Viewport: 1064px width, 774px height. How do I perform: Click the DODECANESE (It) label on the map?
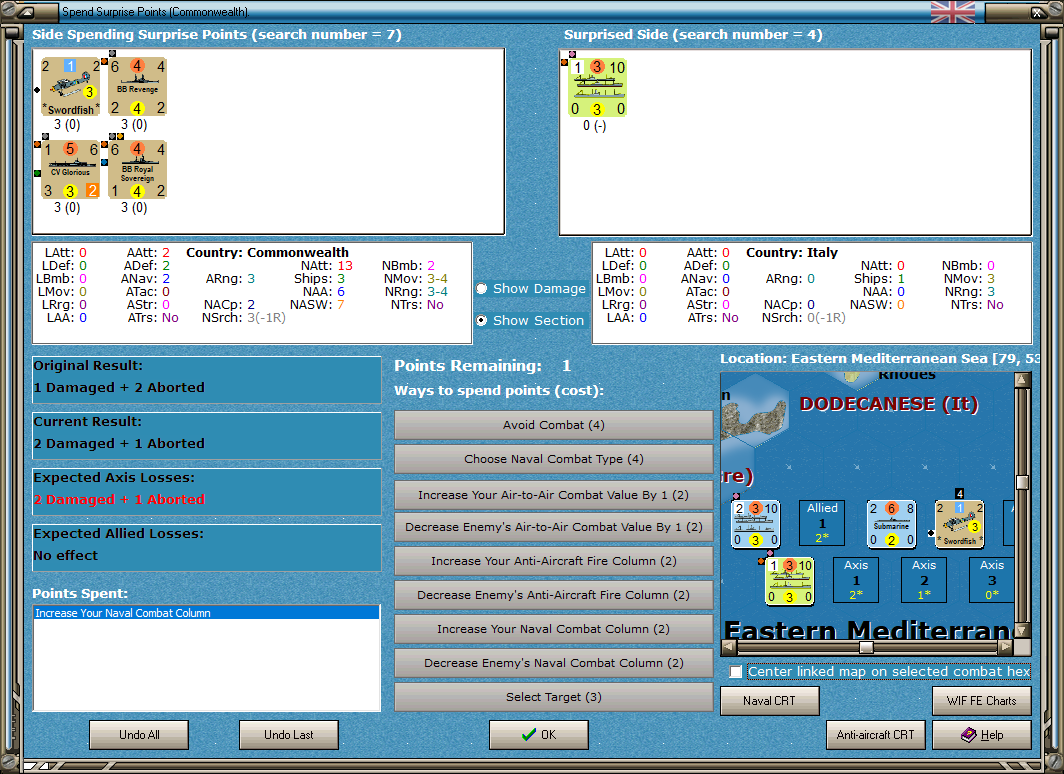(x=889, y=404)
